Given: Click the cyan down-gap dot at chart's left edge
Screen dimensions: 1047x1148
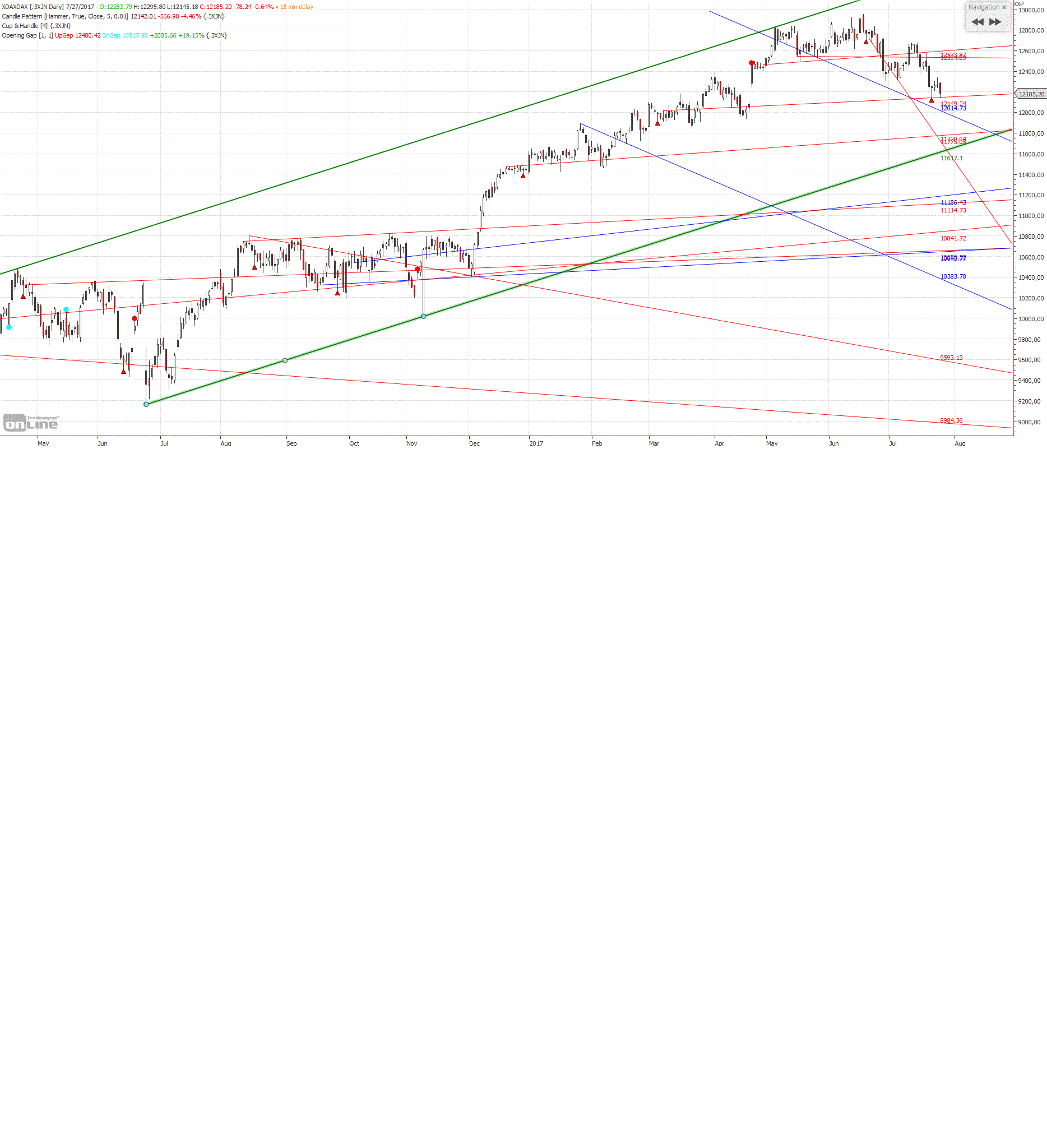Looking at the screenshot, I should coord(9,327).
